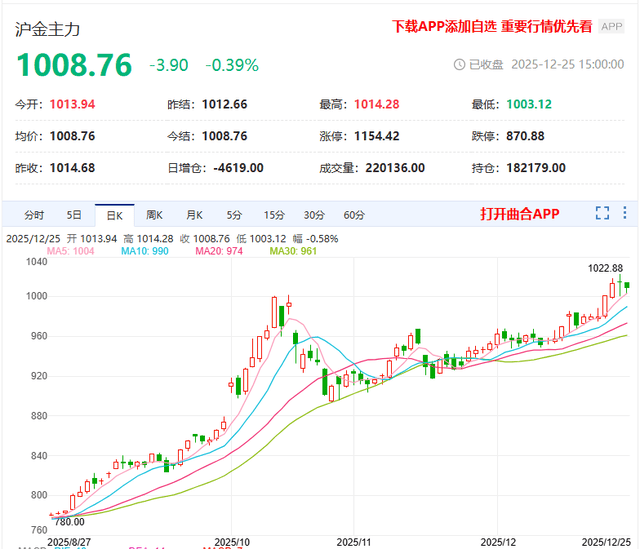This screenshot has width=640, height=549.
Task: Switch to 30分 interval chart
Action: 314,215
